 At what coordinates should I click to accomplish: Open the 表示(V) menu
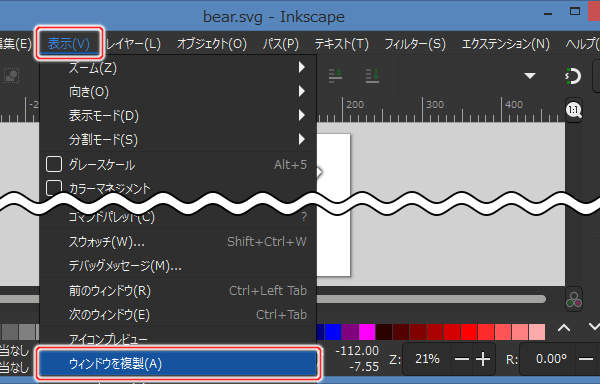68,44
